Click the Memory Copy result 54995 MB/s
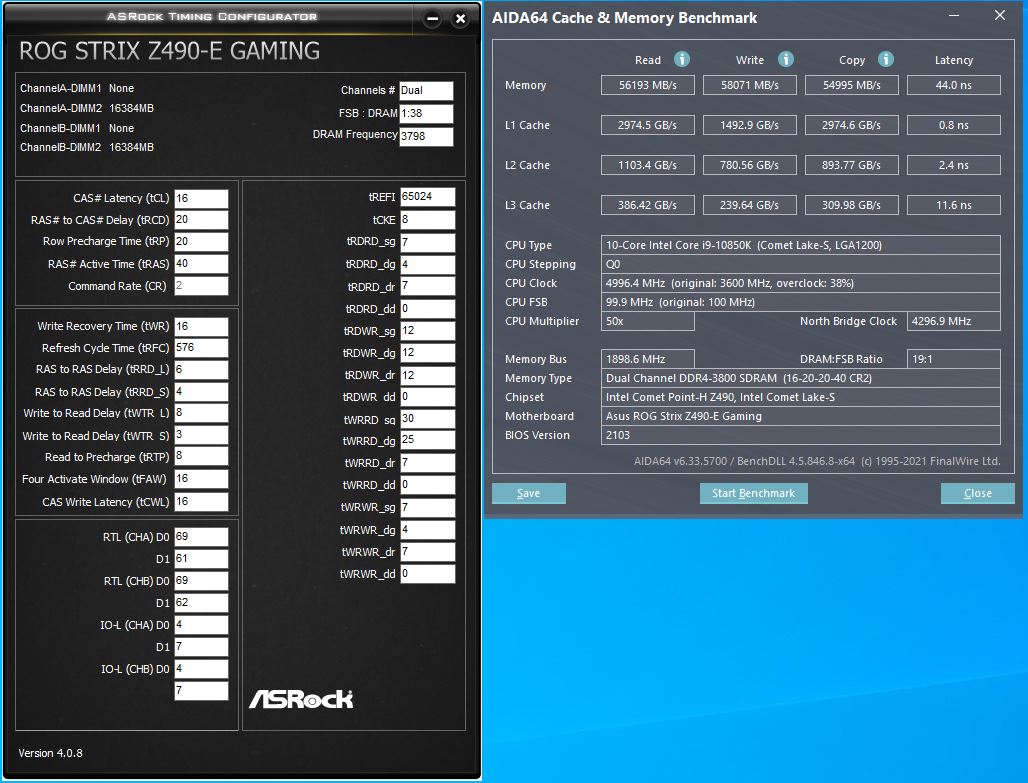1028x783 pixels. point(852,85)
